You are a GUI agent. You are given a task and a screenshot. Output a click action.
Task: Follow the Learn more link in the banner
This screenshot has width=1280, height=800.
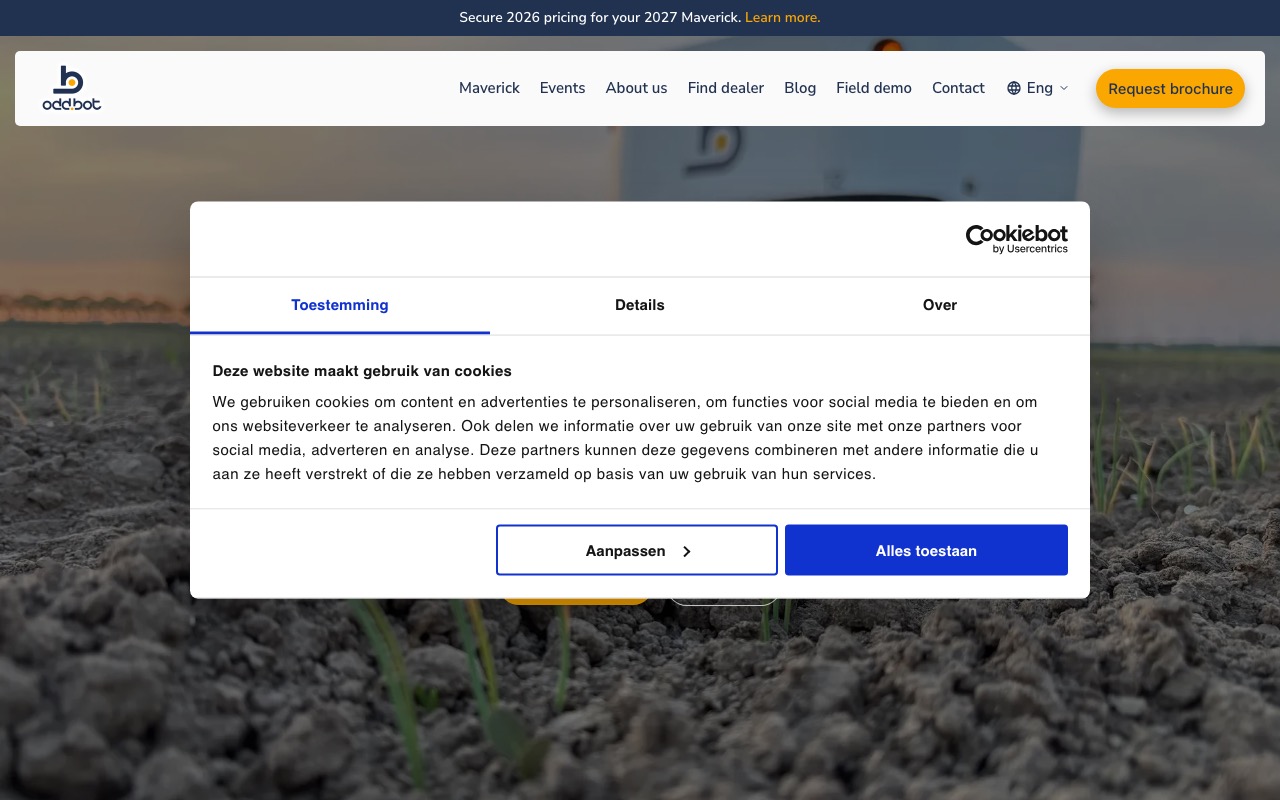pyautogui.click(x=782, y=17)
